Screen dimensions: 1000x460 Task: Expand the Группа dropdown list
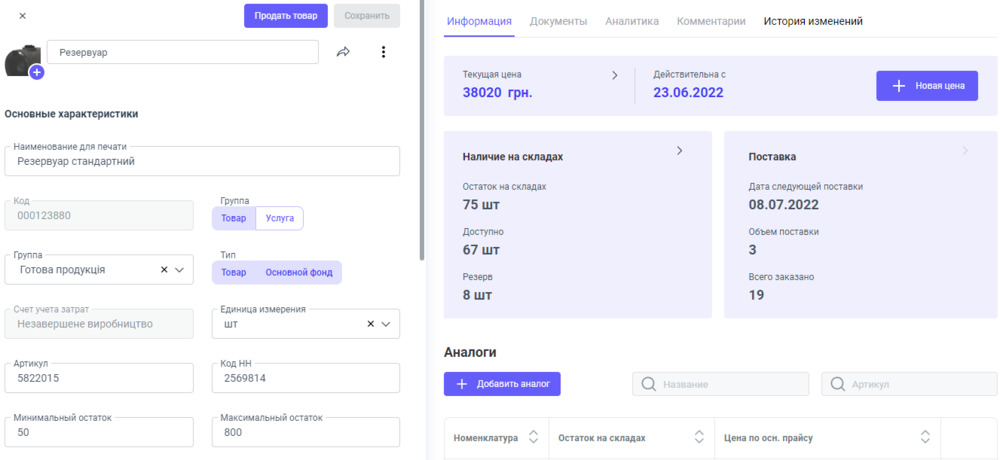click(x=180, y=270)
